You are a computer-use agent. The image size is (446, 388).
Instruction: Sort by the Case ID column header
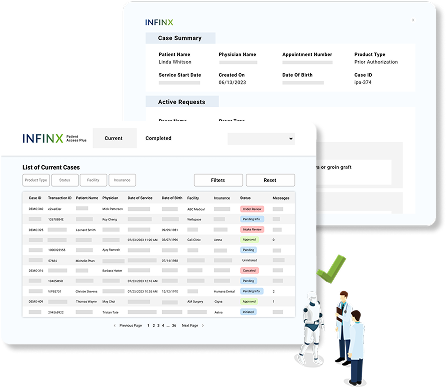pos(35,198)
